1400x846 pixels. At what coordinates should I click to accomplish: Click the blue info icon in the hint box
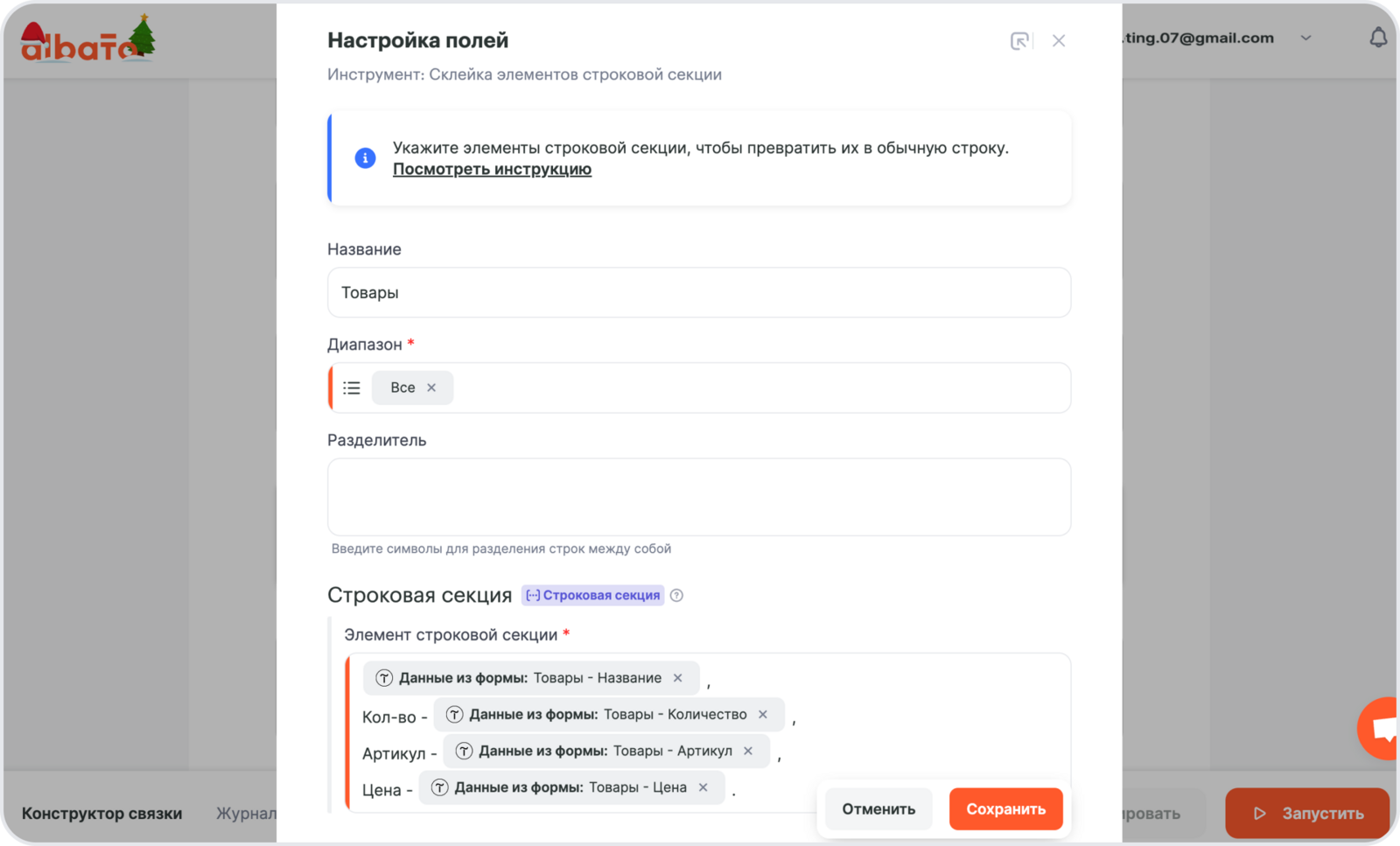[365, 158]
